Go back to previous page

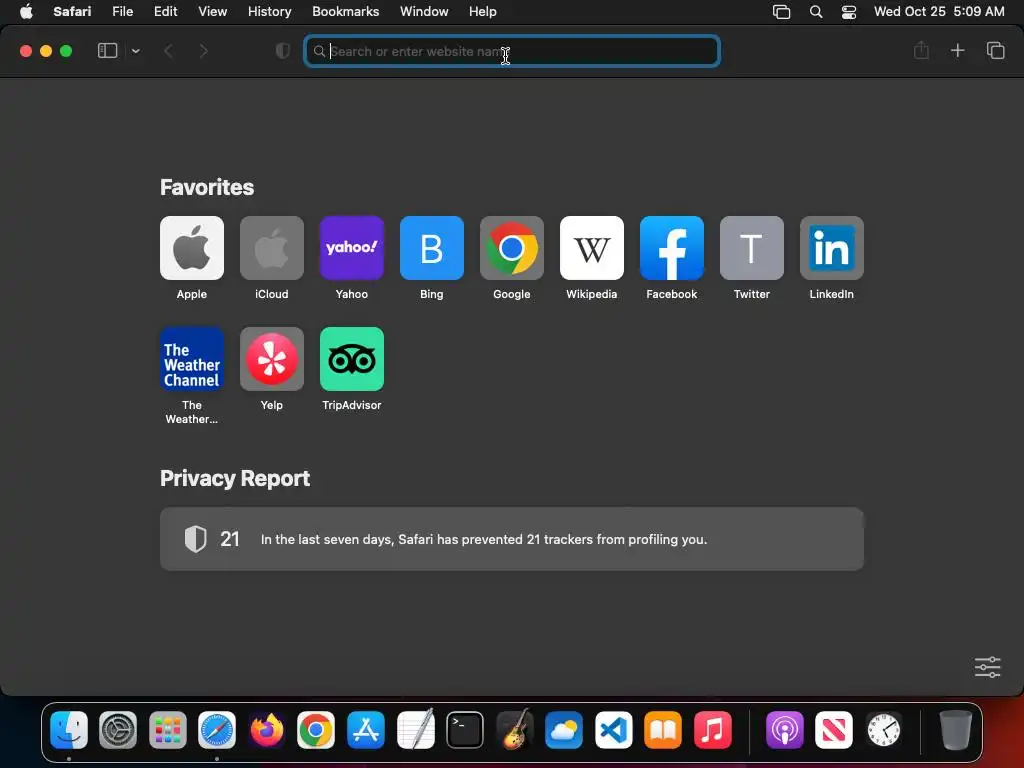pyautogui.click(x=168, y=51)
